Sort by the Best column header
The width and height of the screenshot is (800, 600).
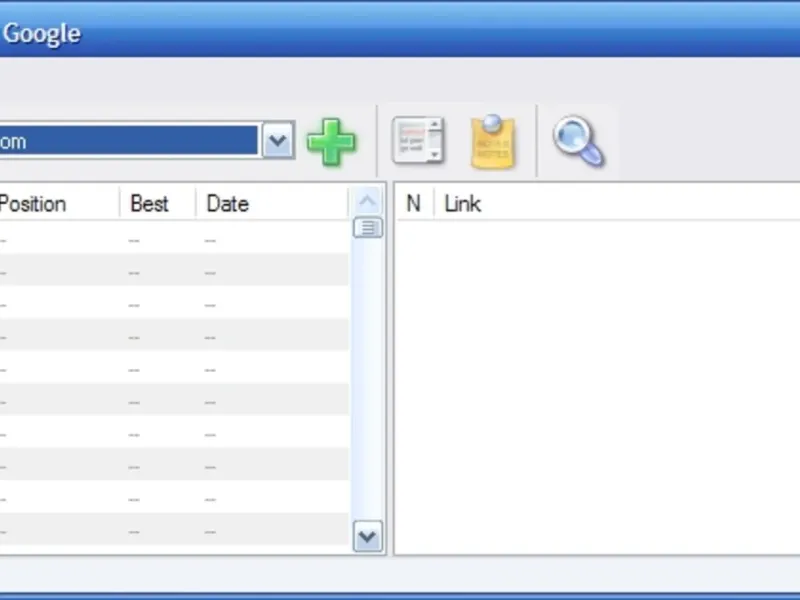coord(158,204)
